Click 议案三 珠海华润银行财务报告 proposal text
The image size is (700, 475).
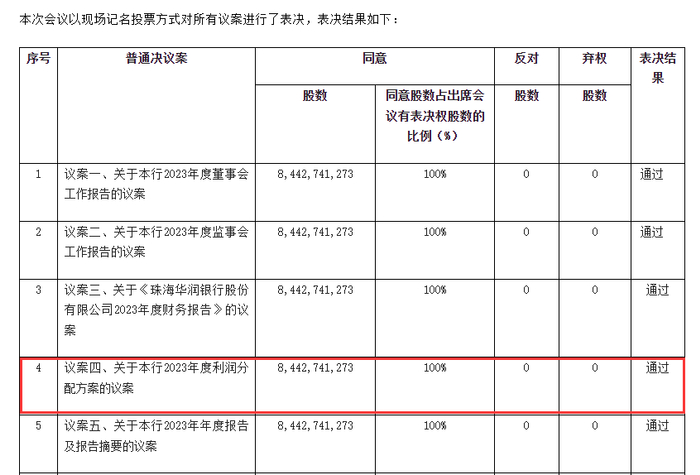click(x=156, y=310)
